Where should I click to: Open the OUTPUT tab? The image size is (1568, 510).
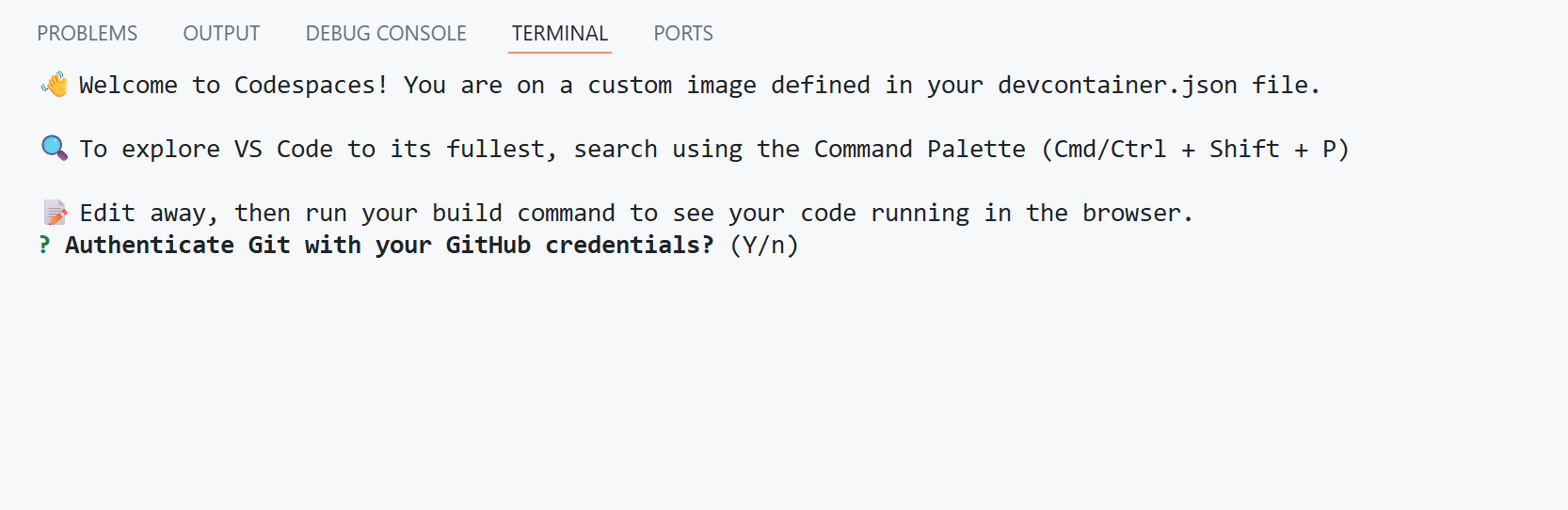tap(221, 34)
